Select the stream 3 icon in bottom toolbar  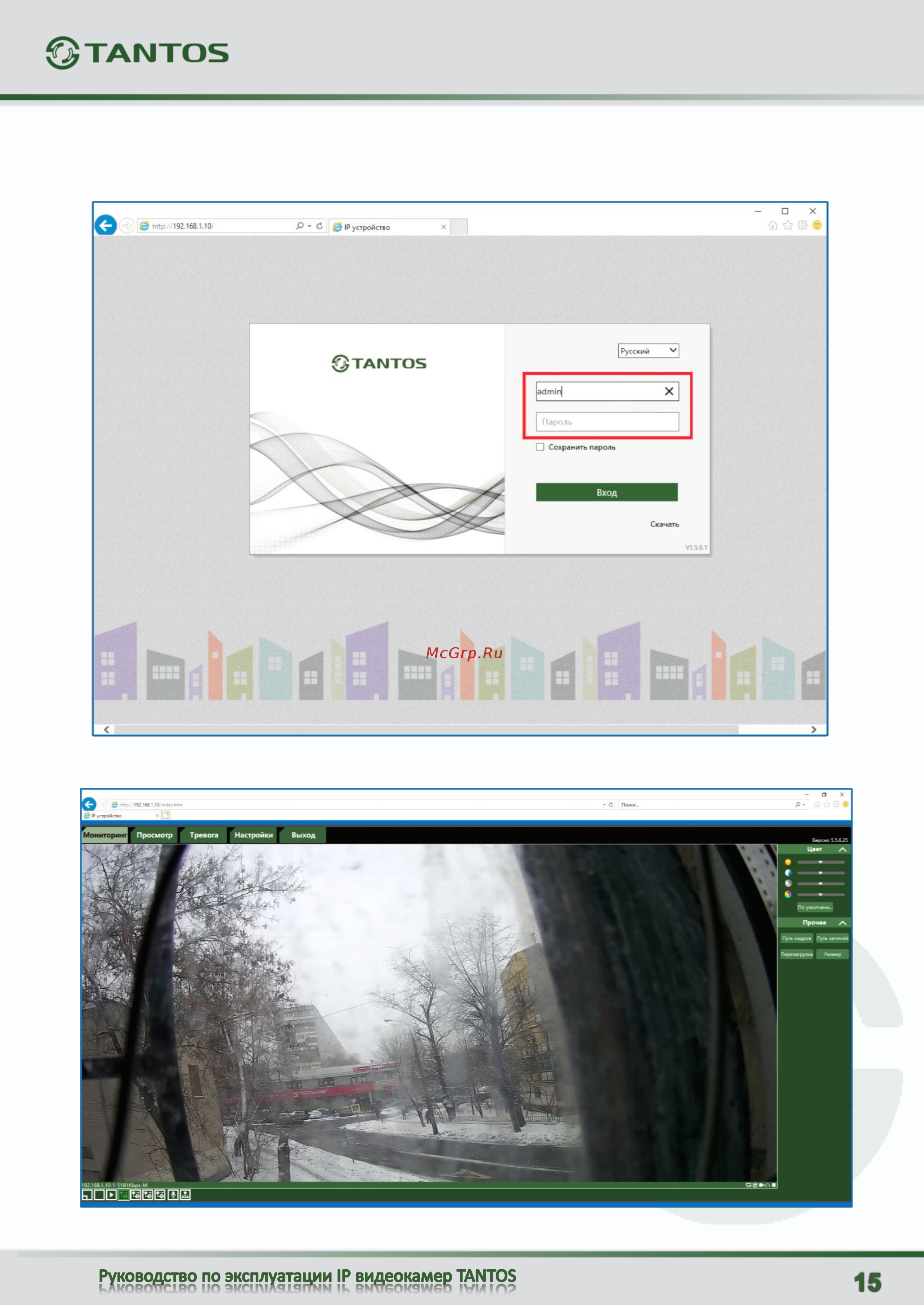click(147, 1195)
